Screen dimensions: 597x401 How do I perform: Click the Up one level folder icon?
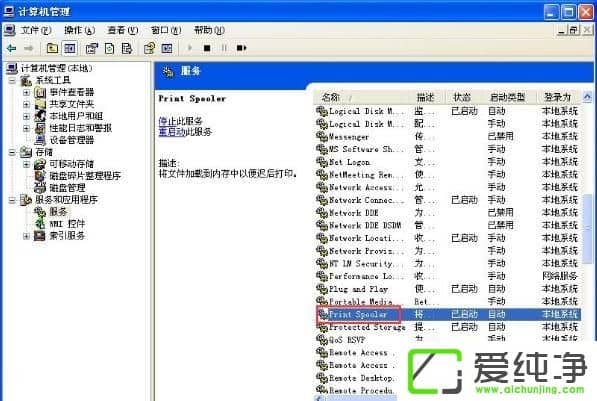(x=52, y=48)
